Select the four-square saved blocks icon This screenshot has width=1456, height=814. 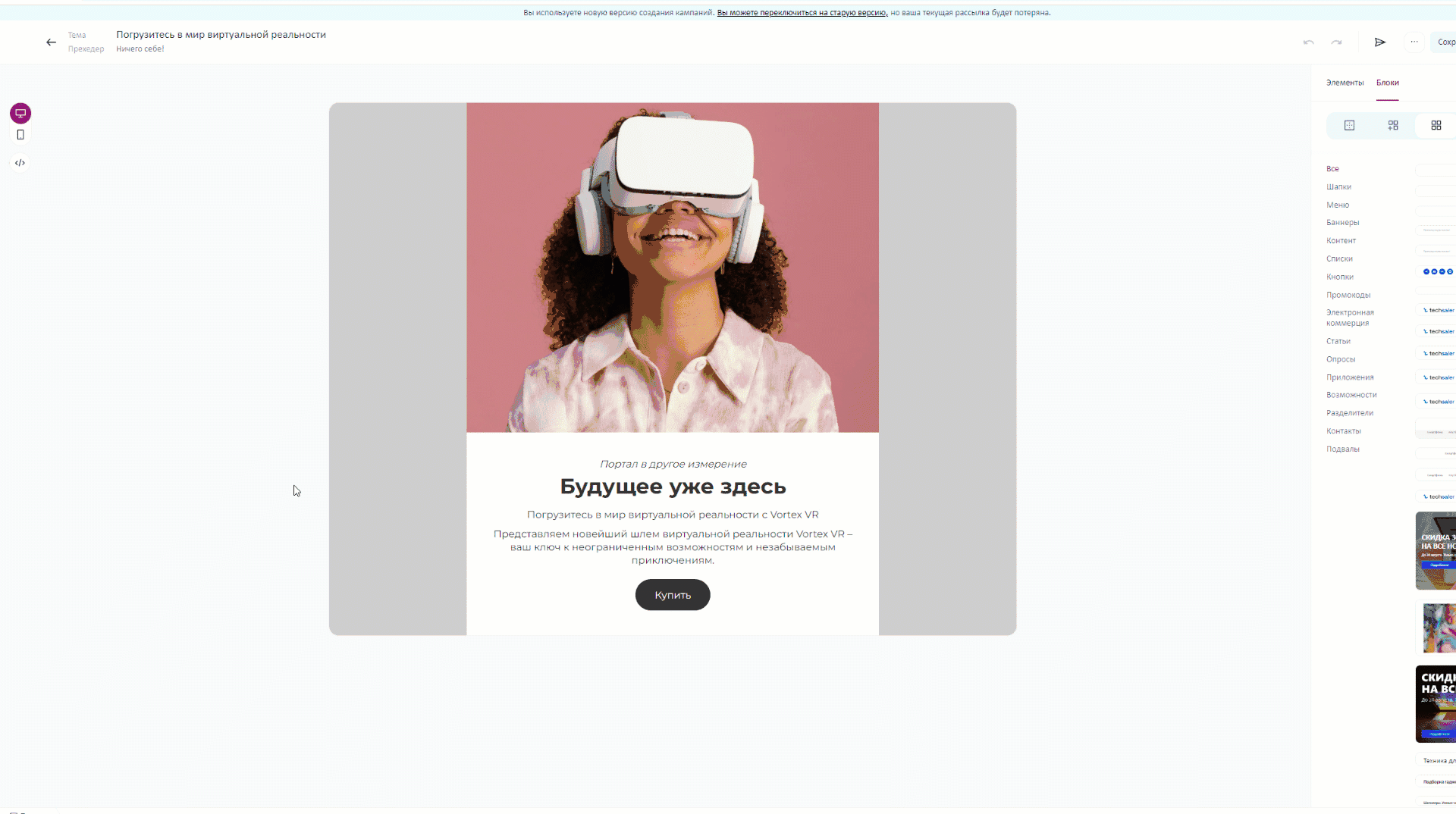click(x=1436, y=126)
